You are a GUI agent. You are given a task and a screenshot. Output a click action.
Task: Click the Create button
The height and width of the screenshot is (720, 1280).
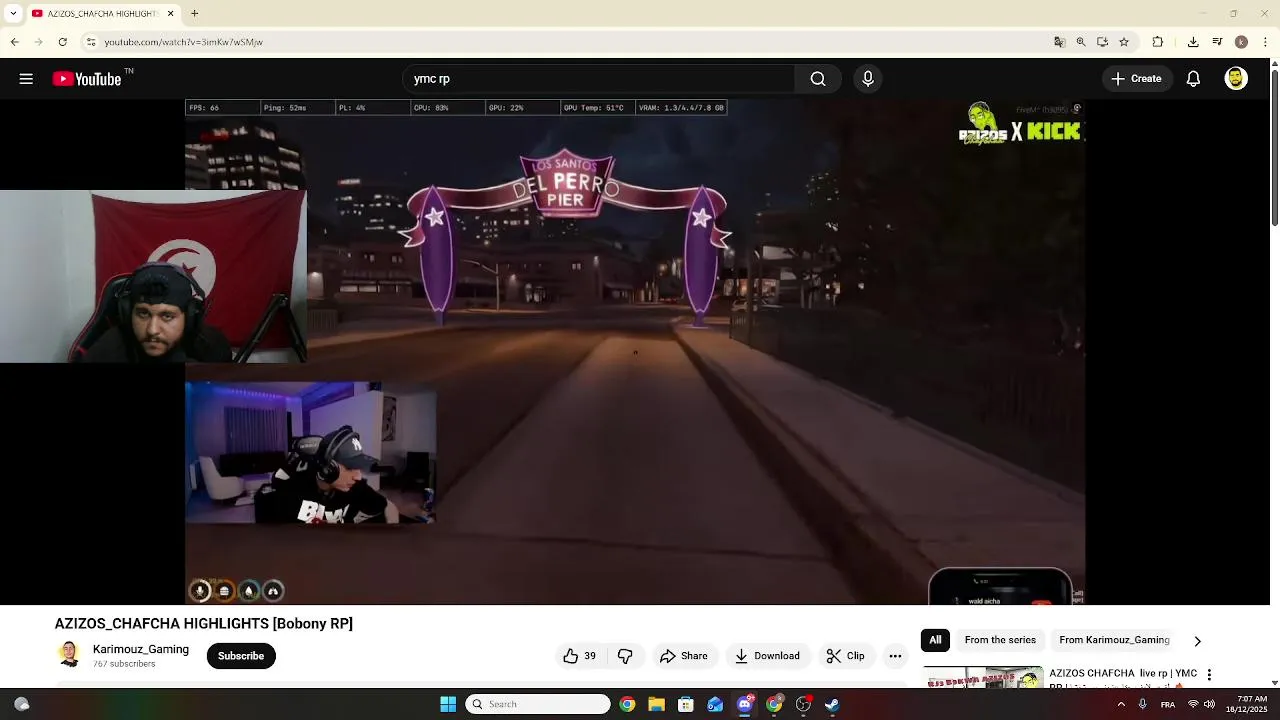1137,79
